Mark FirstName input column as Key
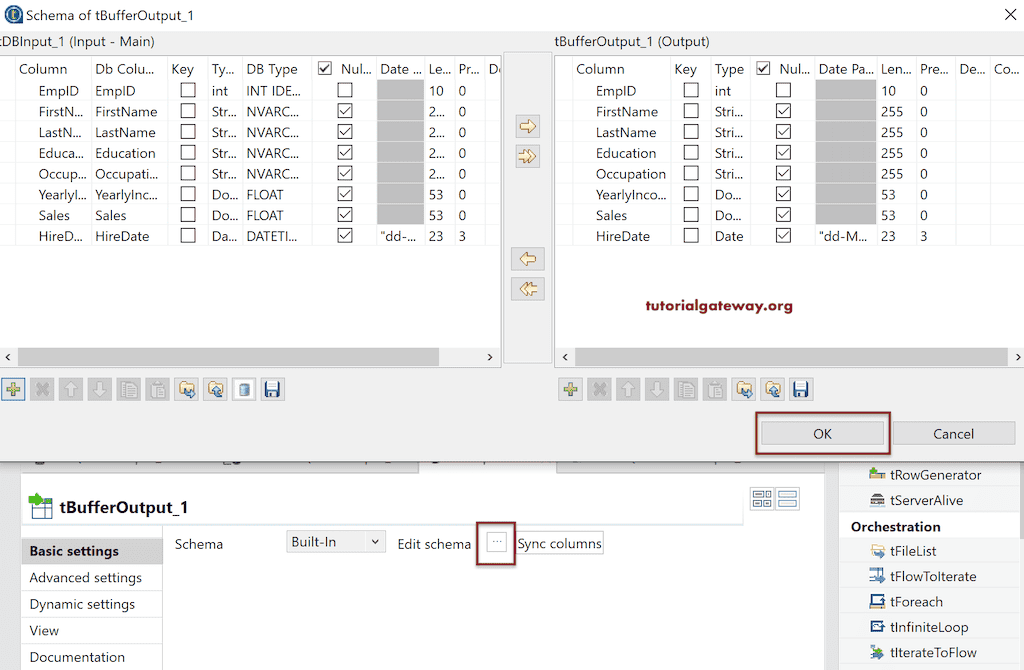Viewport: 1024px width, 670px height. pyautogui.click(x=186, y=111)
